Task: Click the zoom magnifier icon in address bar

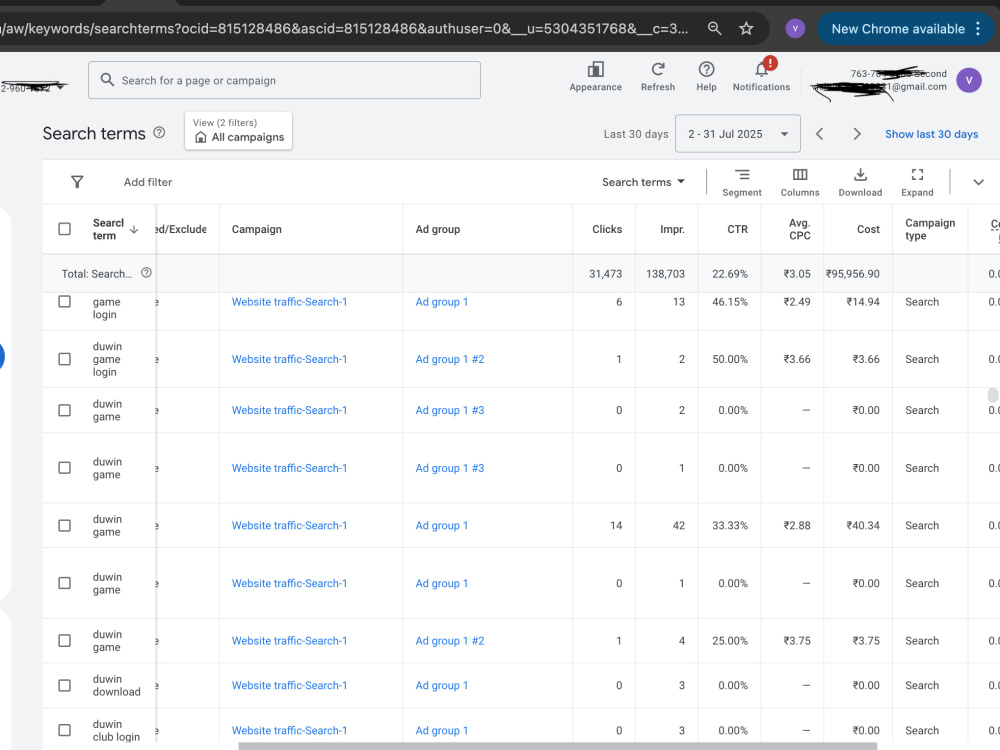Action: pos(714,29)
